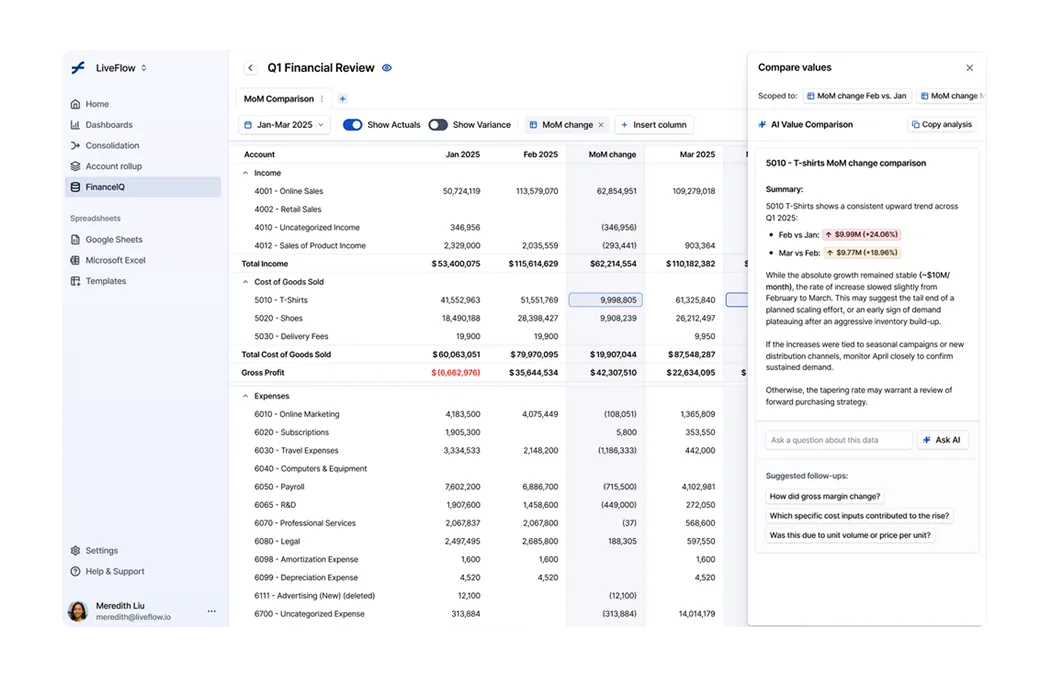Click the 6050 - Payroll account

(279, 487)
